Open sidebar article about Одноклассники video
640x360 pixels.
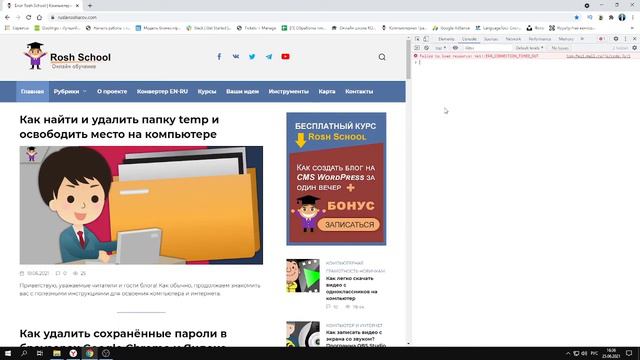coord(351,288)
